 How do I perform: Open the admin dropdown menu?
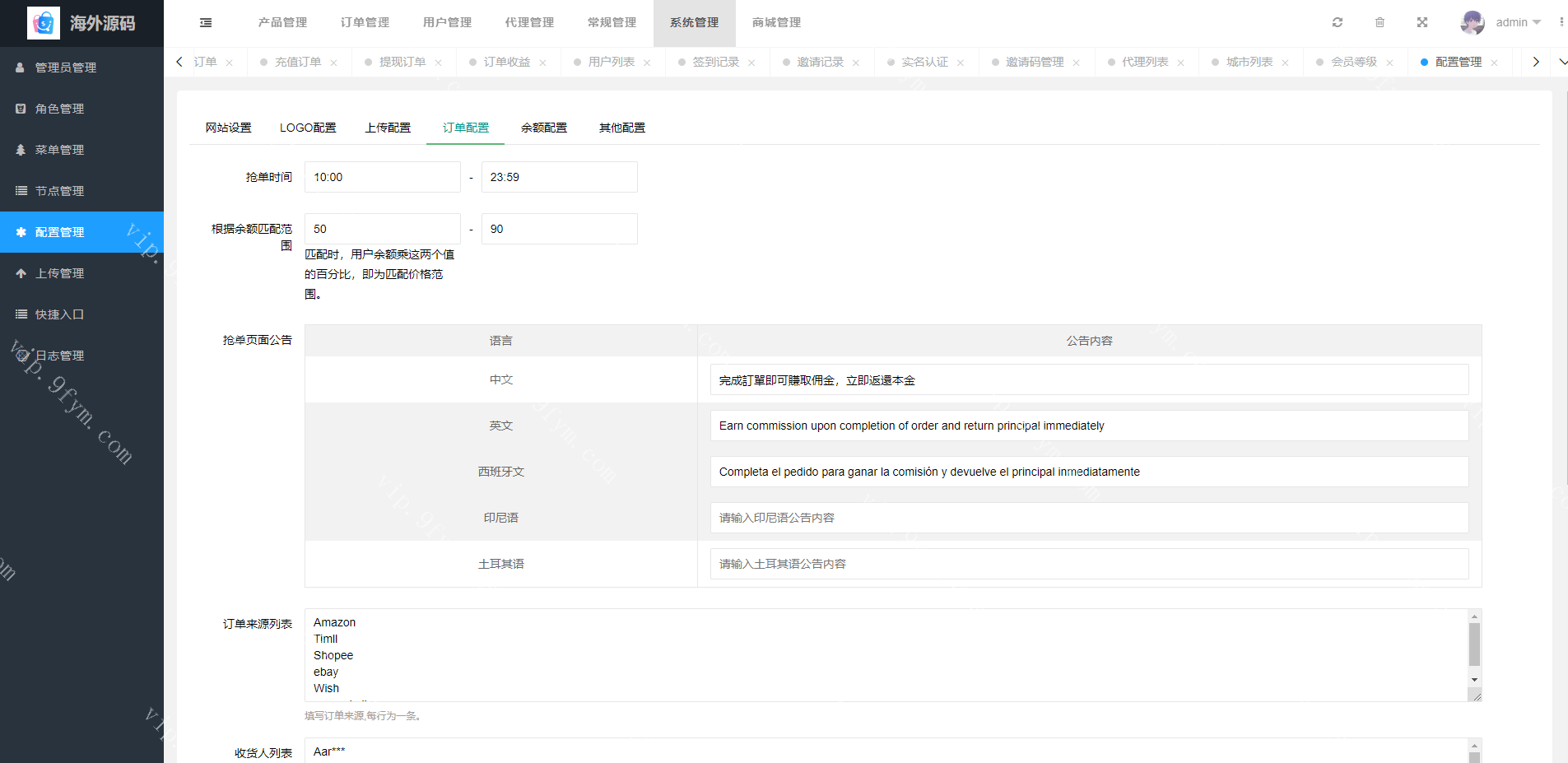[x=1519, y=22]
